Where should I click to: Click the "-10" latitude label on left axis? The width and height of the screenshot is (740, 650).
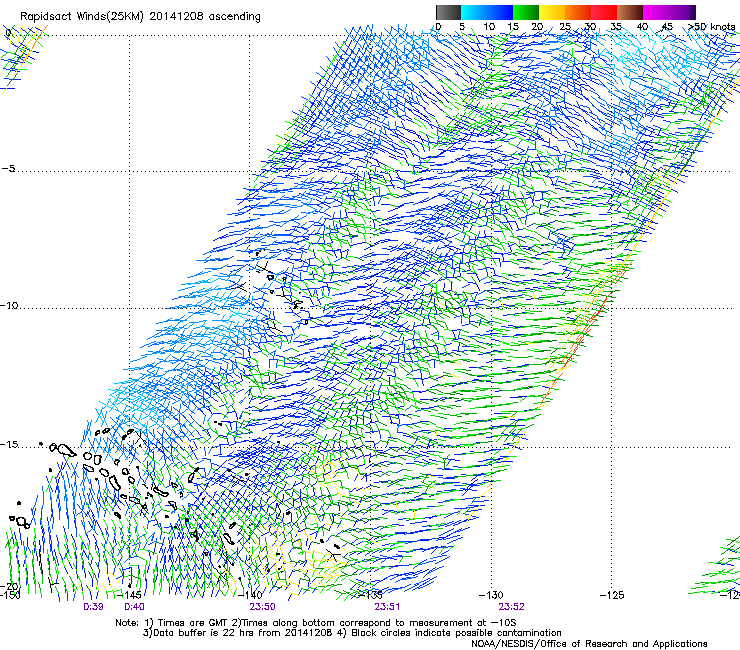tap(9, 305)
